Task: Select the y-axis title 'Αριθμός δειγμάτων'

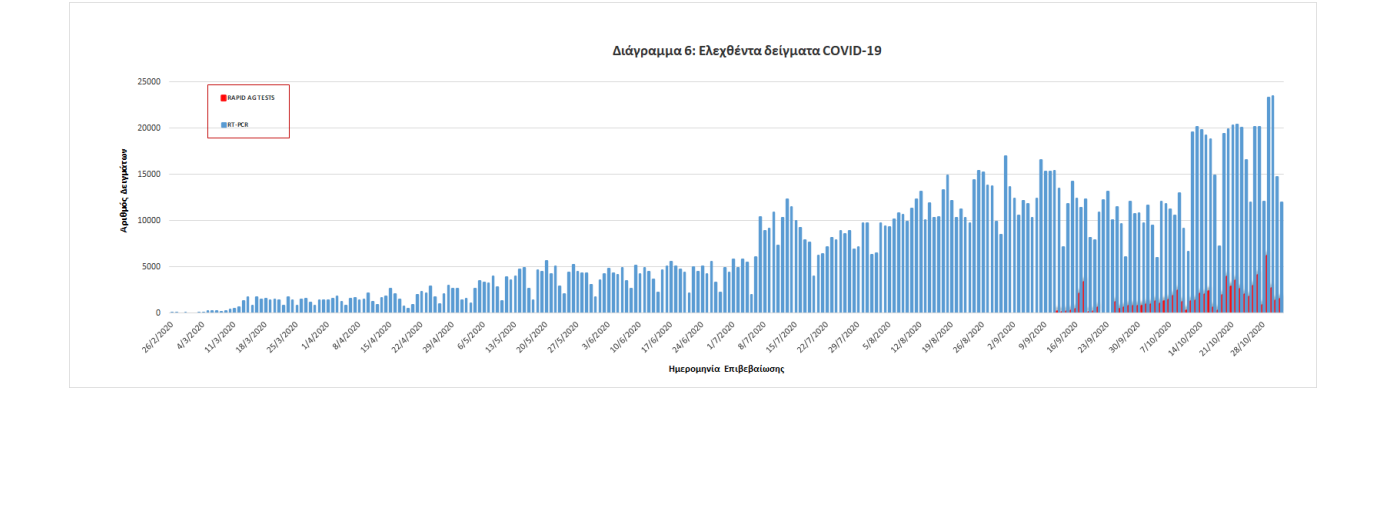Action: point(124,190)
